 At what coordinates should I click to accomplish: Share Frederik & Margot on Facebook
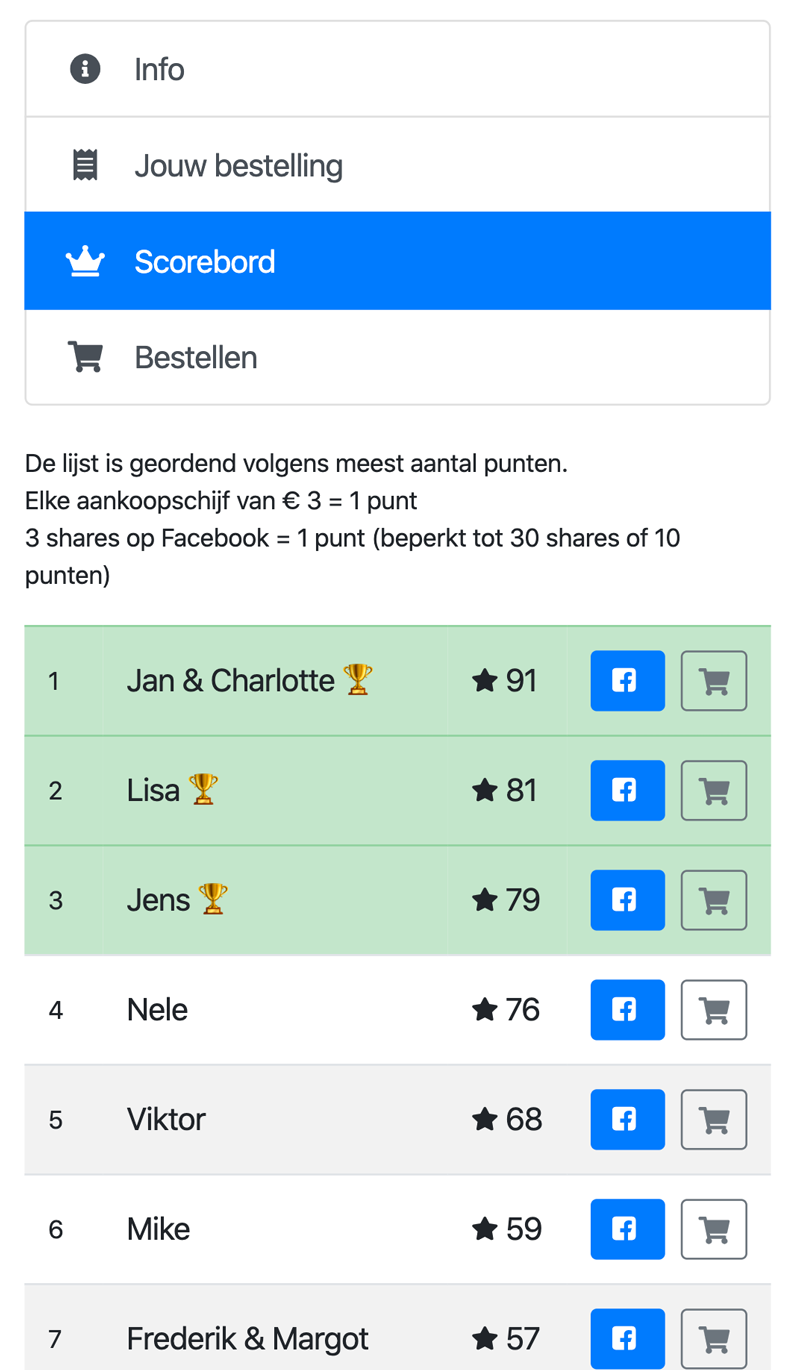pos(627,1338)
